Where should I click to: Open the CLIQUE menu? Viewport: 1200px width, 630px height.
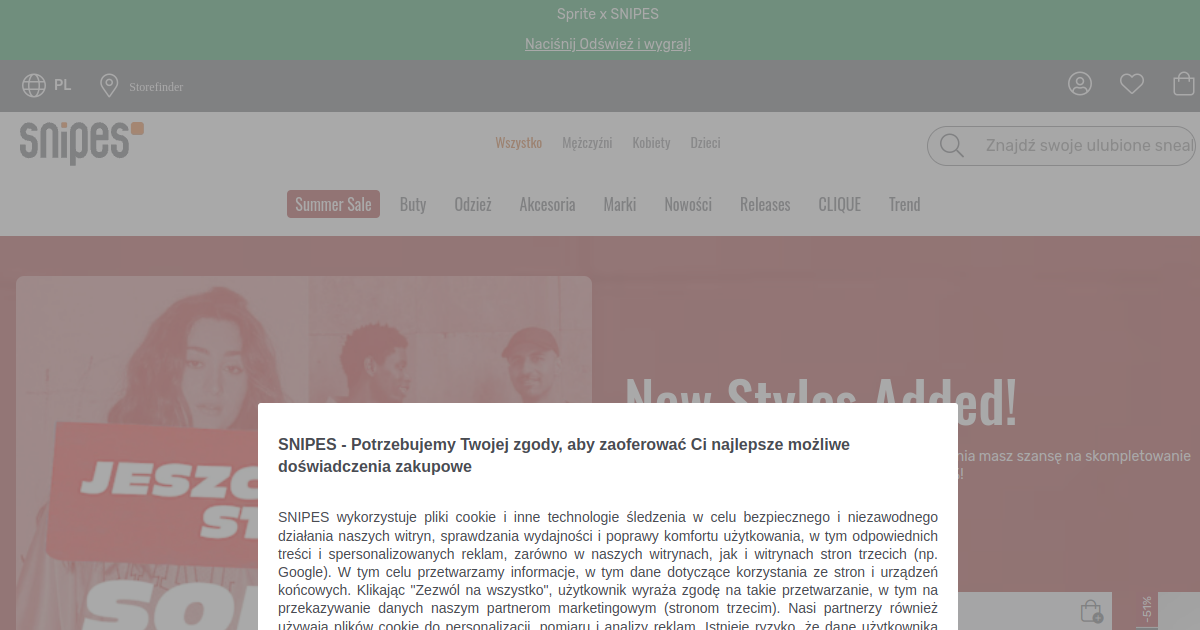coord(839,204)
